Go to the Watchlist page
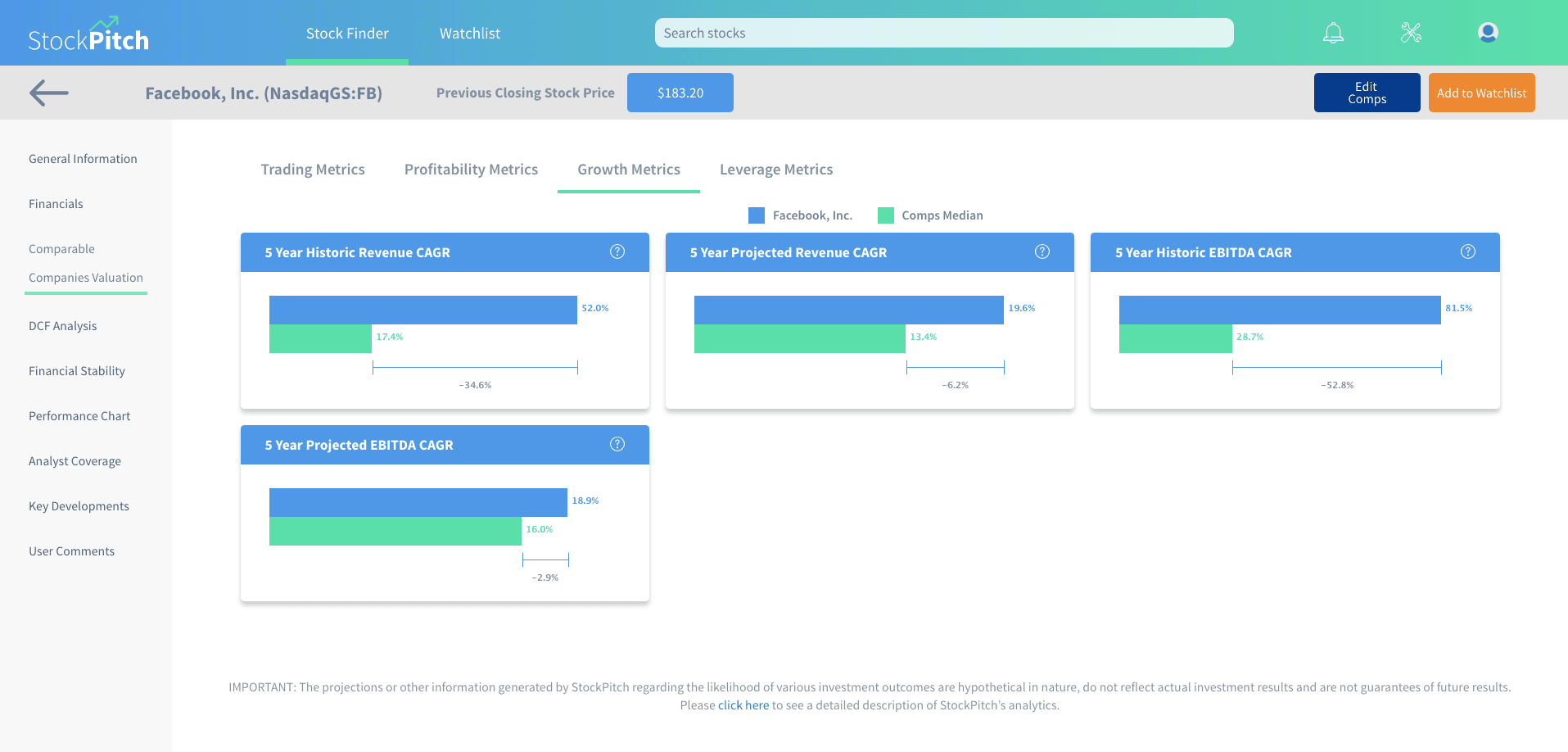Screen dimensions: 1568x752 [x=469, y=34]
